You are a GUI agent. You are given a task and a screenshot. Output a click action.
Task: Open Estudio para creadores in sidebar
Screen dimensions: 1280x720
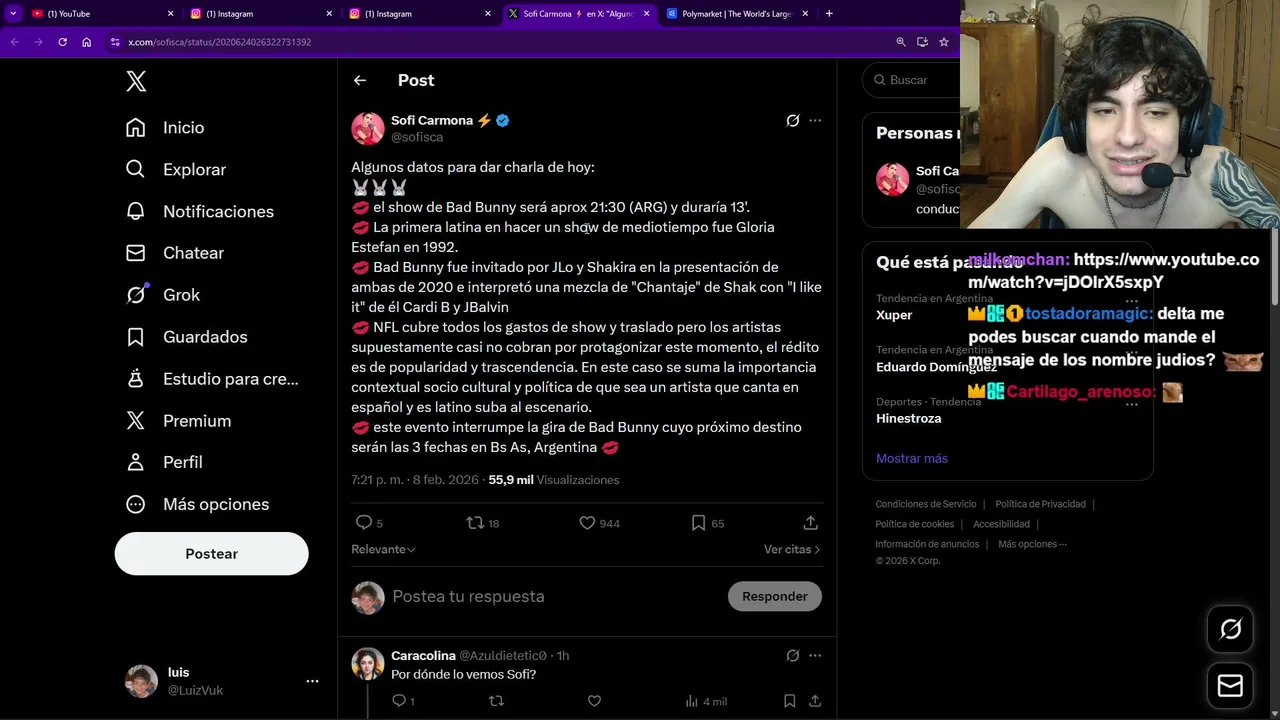212,379
